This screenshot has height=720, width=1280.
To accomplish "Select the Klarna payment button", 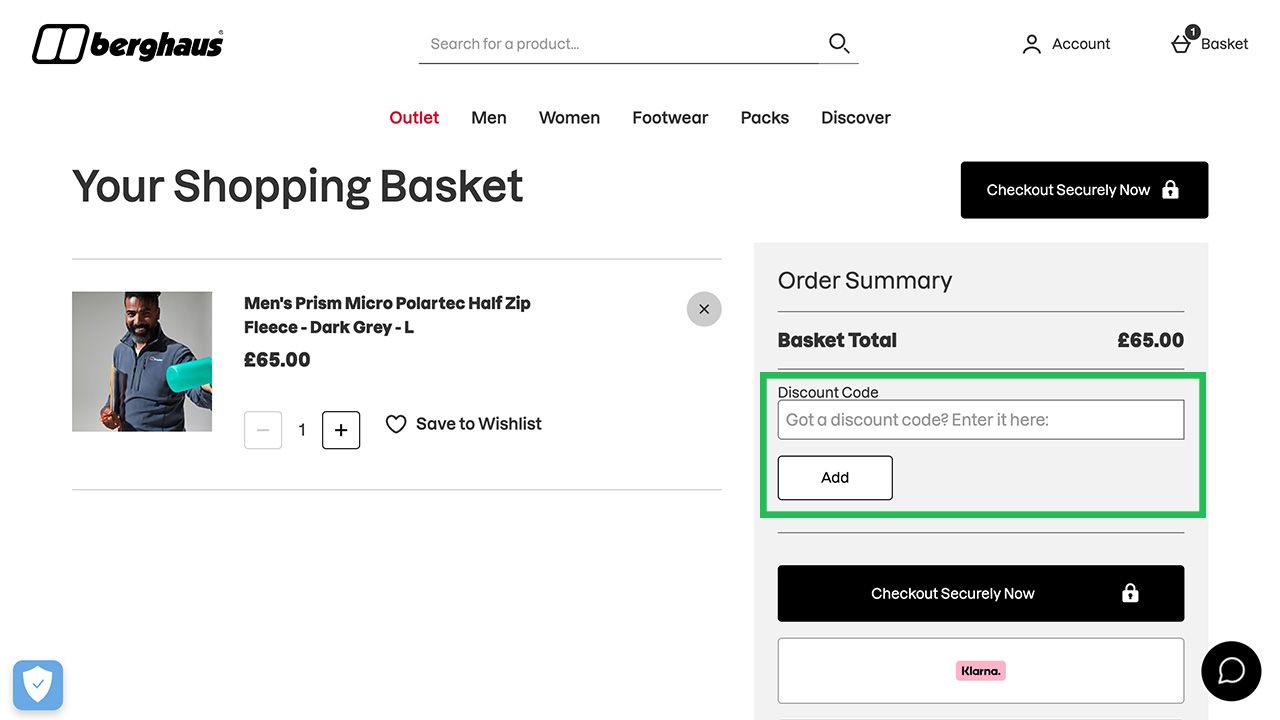I will pos(980,671).
